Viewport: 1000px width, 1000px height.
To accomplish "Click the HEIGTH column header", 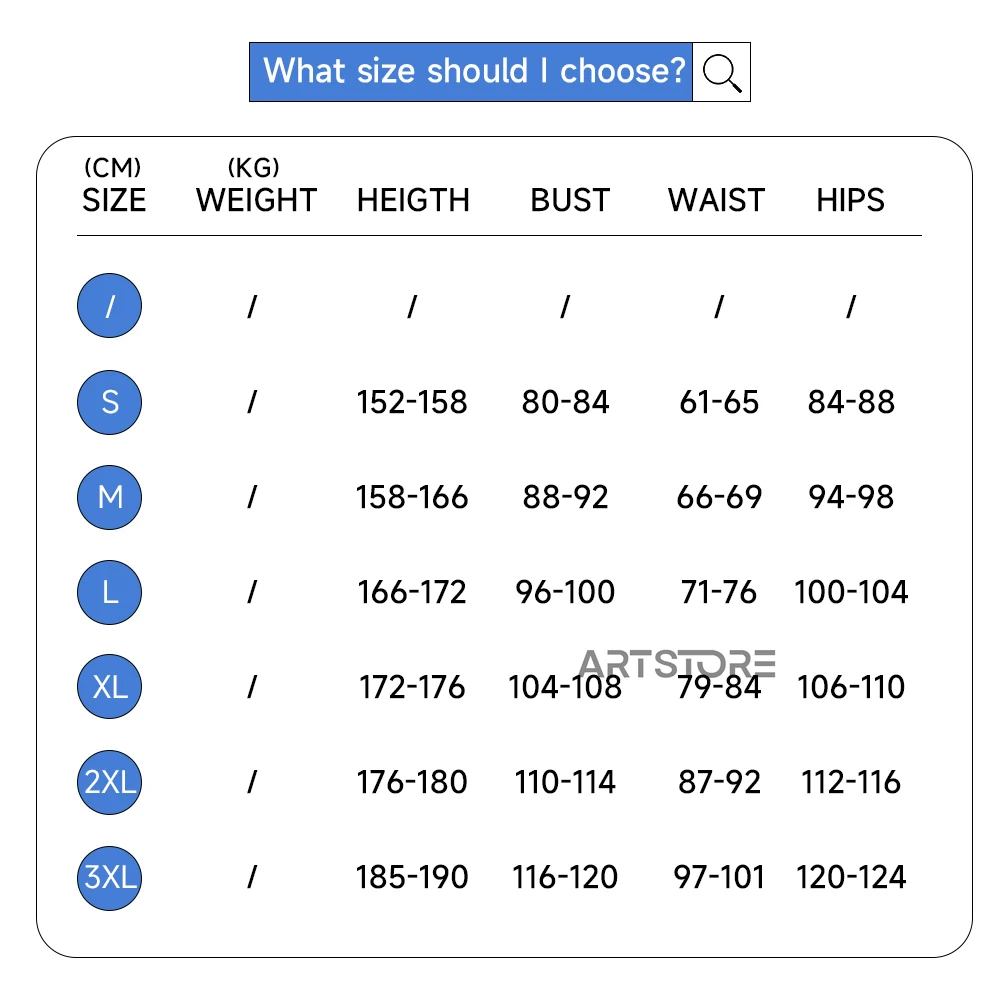I will click(x=413, y=200).
